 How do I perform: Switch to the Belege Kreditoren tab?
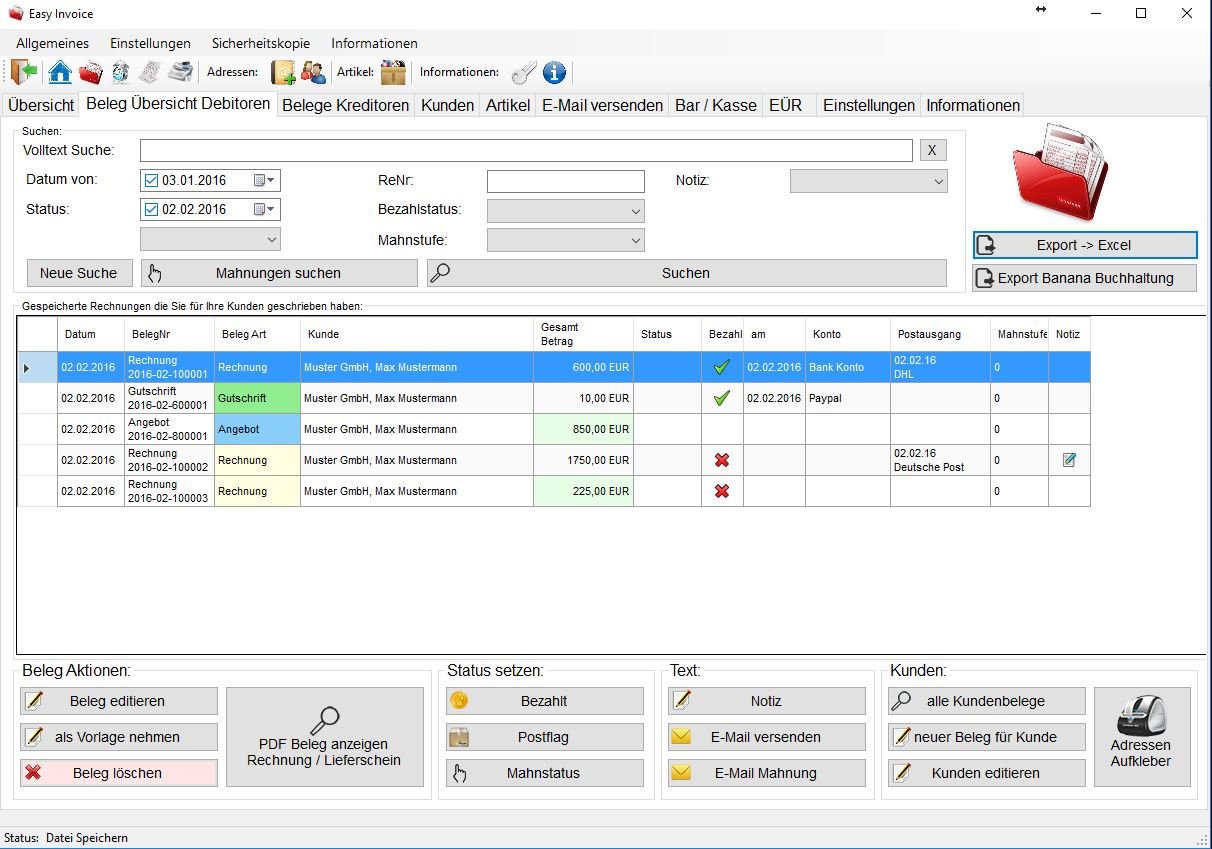[346, 105]
